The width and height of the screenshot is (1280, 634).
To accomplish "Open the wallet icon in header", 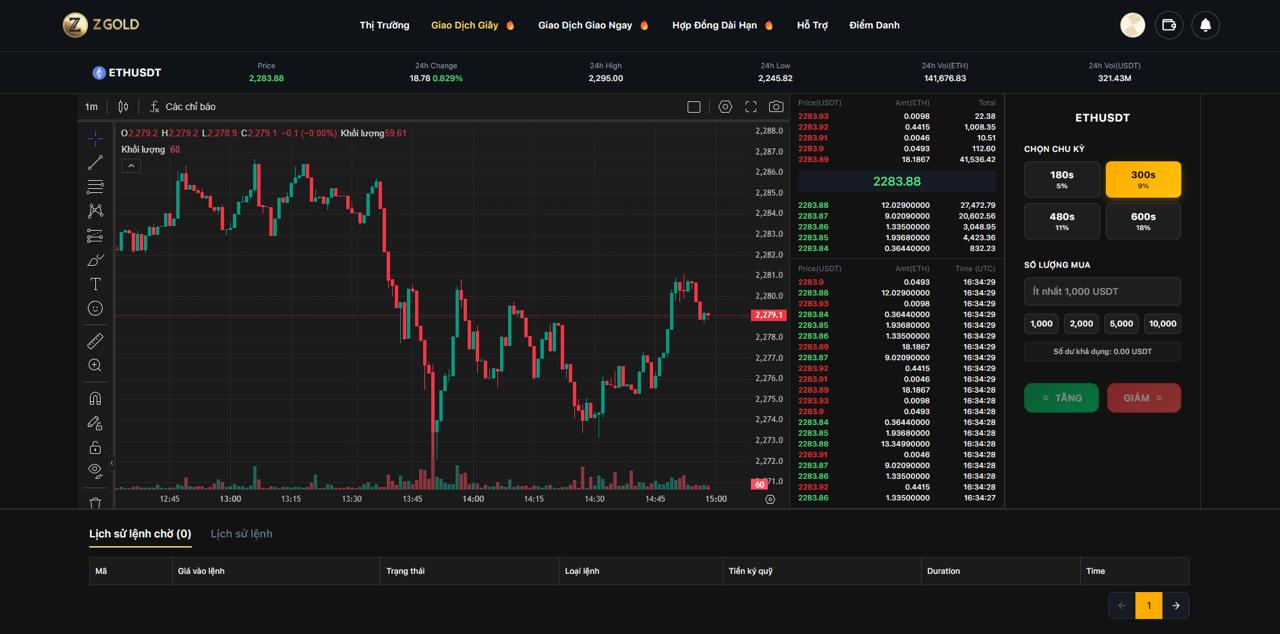I will [1169, 25].
